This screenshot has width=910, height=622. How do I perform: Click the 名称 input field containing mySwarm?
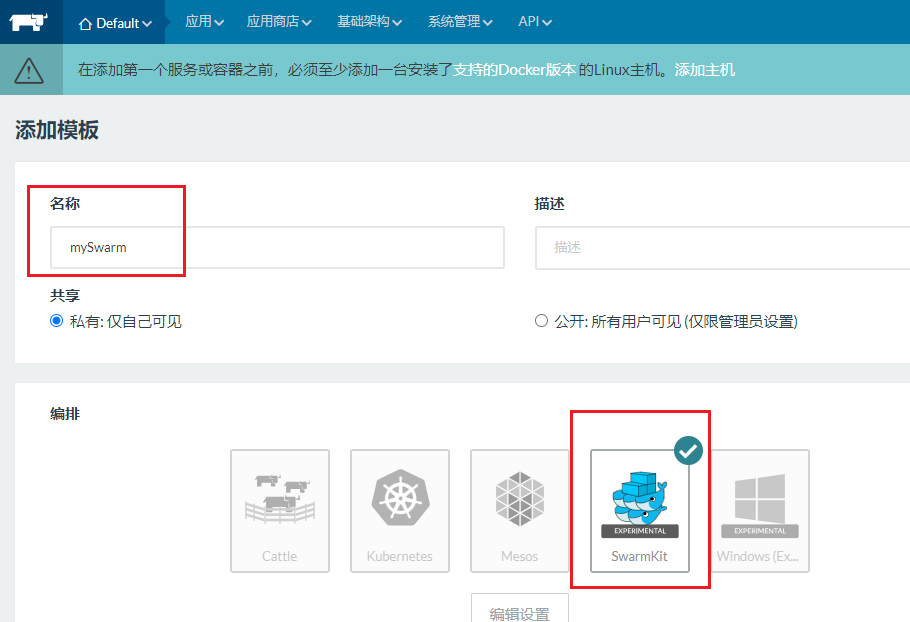click(277, 248)
